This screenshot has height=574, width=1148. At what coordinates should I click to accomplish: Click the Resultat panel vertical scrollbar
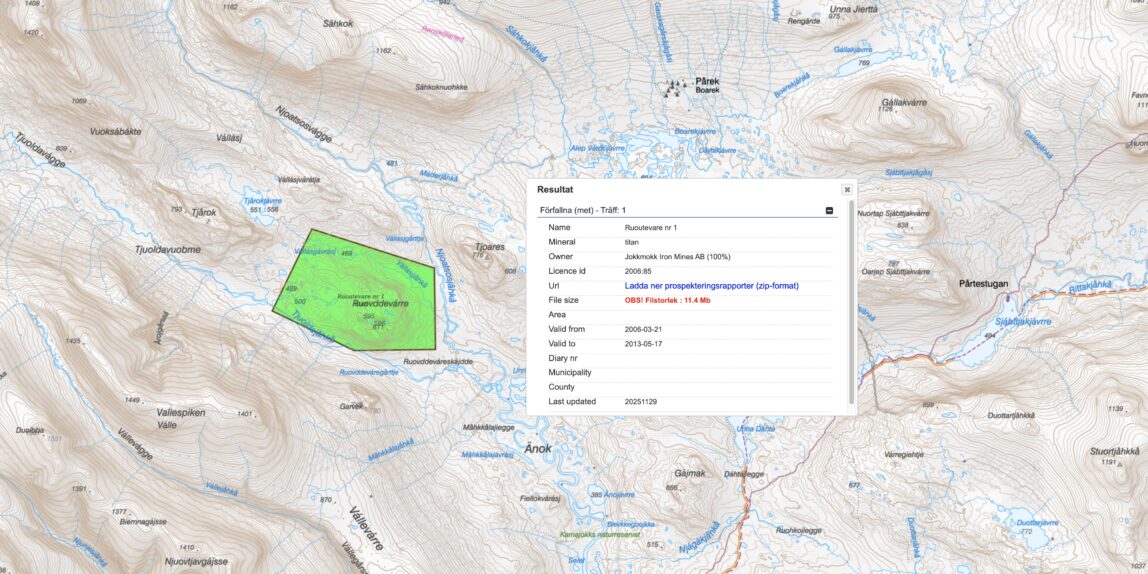[852, 300]
